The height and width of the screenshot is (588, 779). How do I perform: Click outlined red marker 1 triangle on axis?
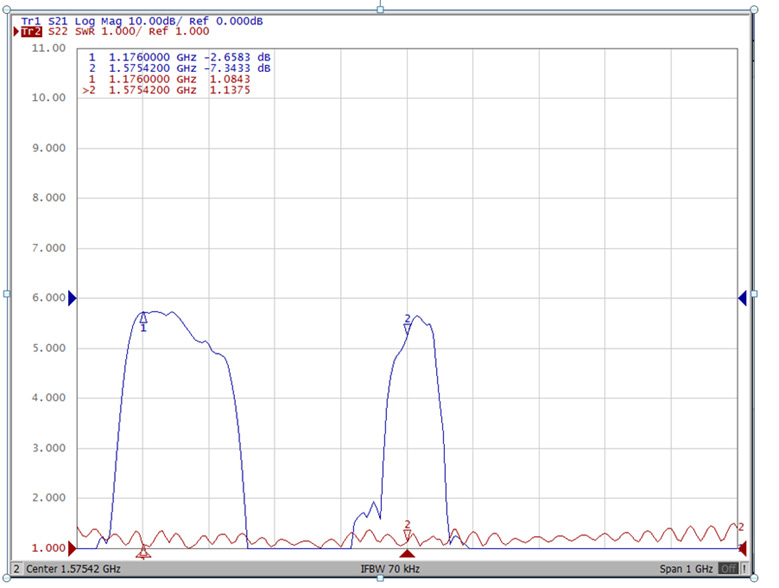143,552
